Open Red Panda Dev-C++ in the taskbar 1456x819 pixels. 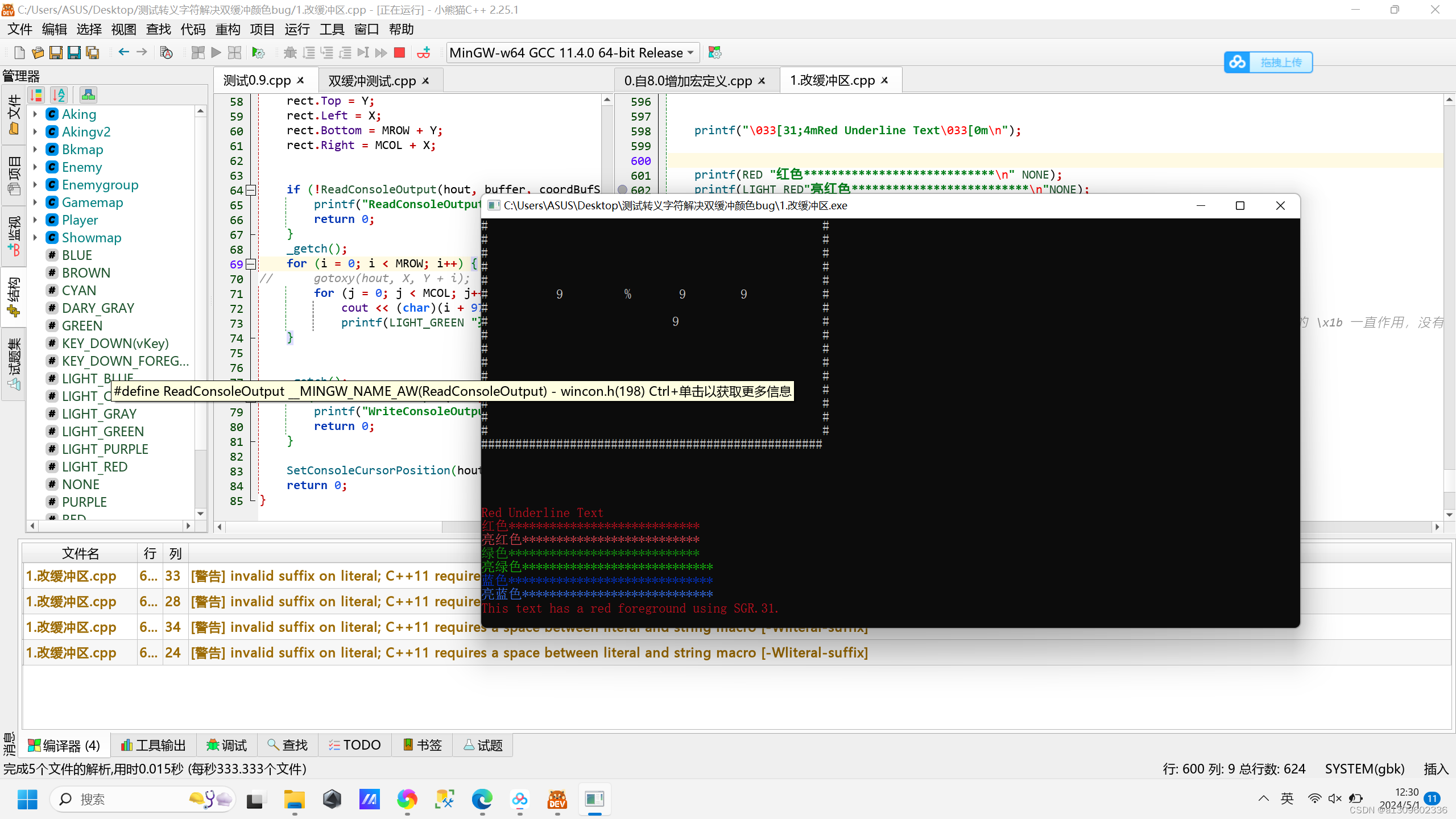click(x=557, y=800)
